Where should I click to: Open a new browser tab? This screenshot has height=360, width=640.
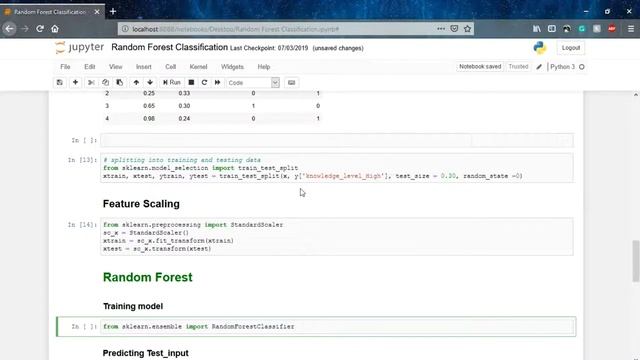click(x=113, y=11)
